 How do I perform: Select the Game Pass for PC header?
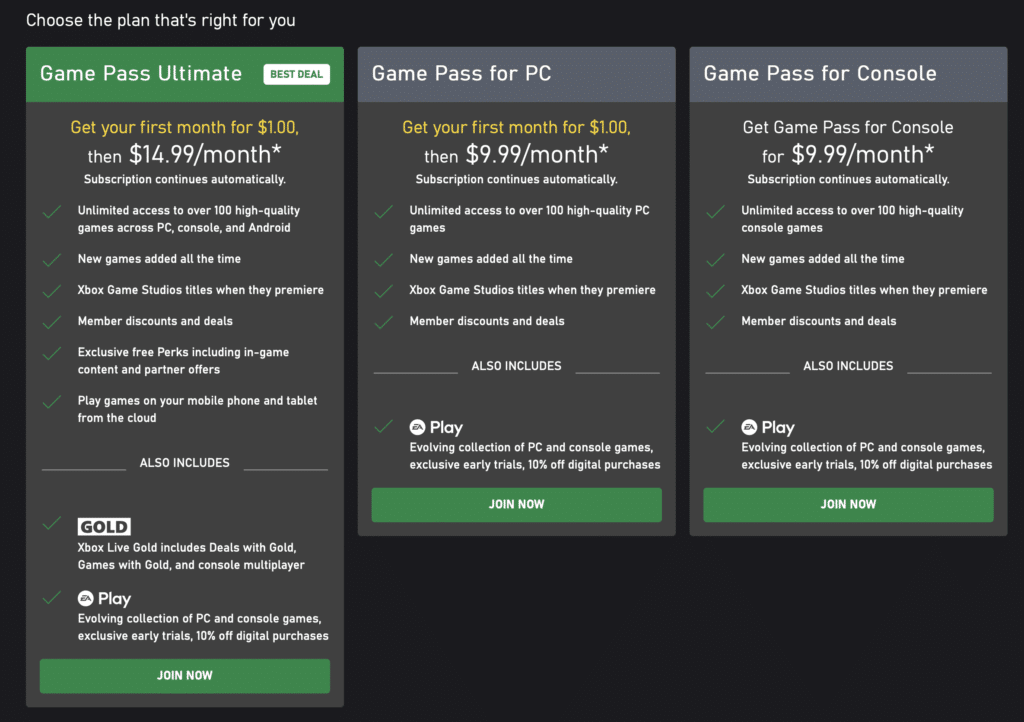click(x=517, y=74)
